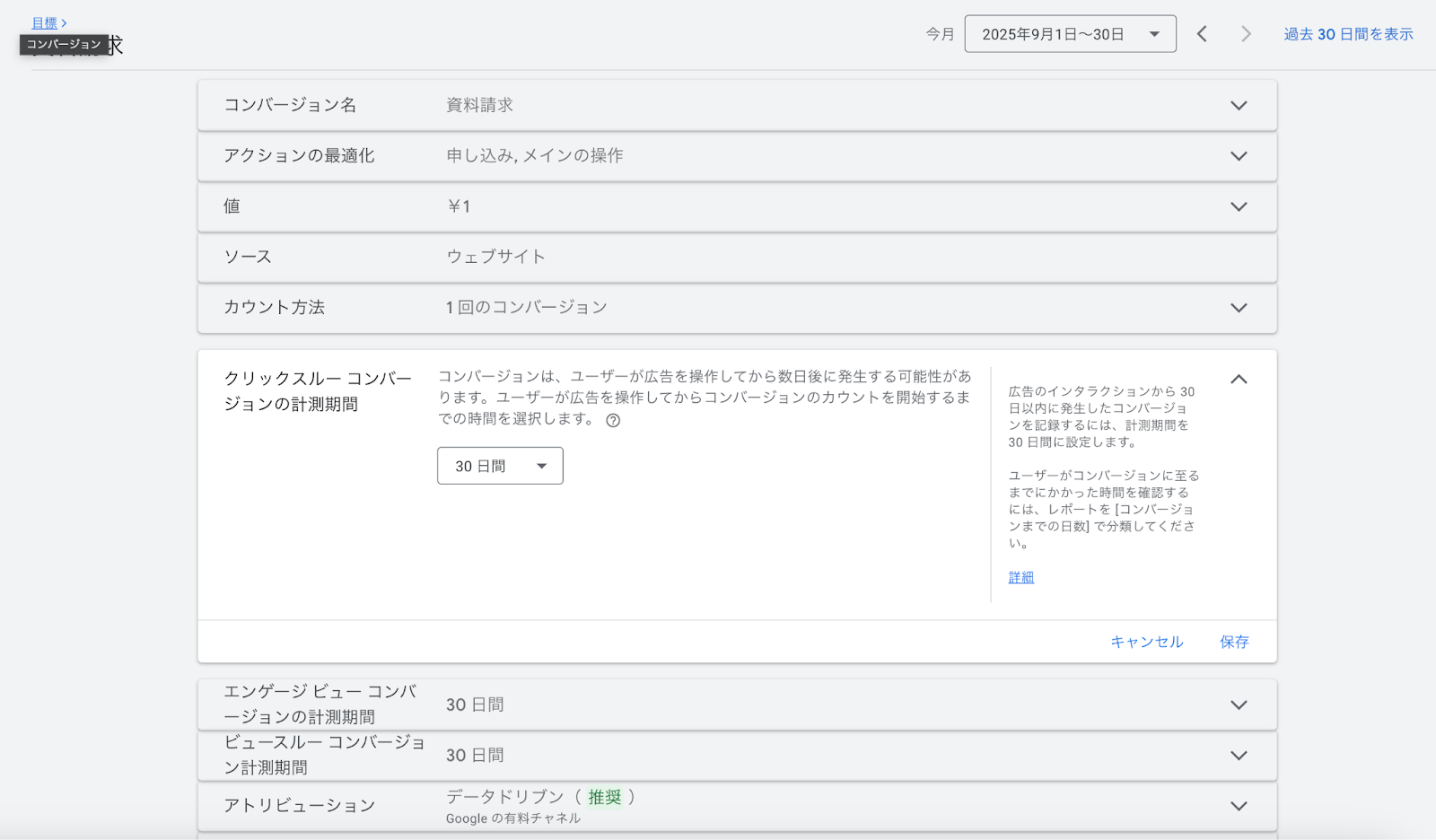Expand the アトリビューション row
Viewport: 1436px width, 840px height.
(1239, 806)
